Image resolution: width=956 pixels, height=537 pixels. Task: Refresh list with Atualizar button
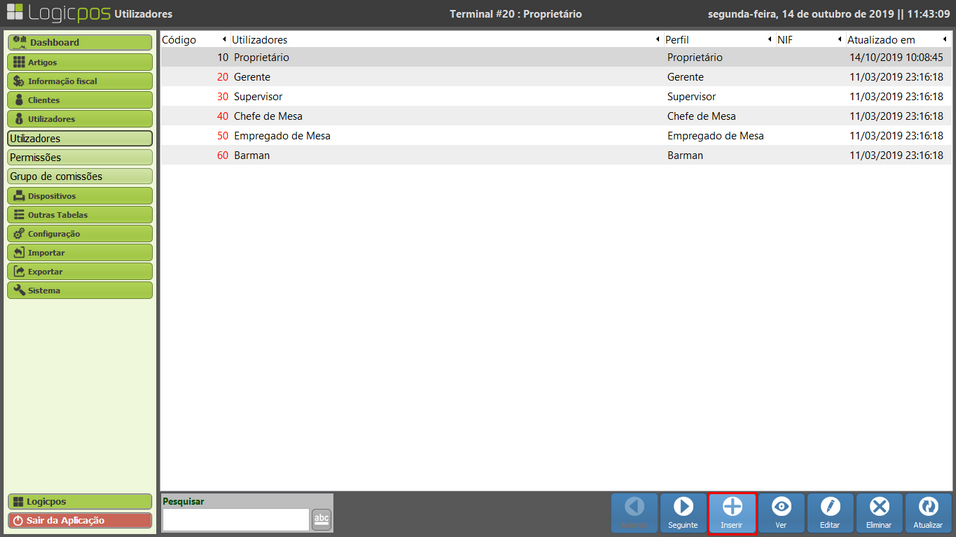tap(928, 512)
